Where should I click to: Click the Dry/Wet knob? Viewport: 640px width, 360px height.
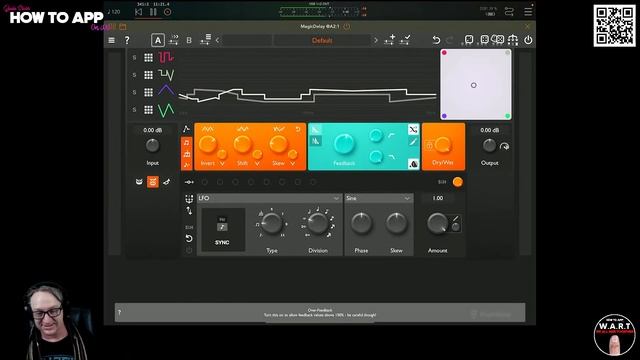pyautogui.click(x=443, y=144)
